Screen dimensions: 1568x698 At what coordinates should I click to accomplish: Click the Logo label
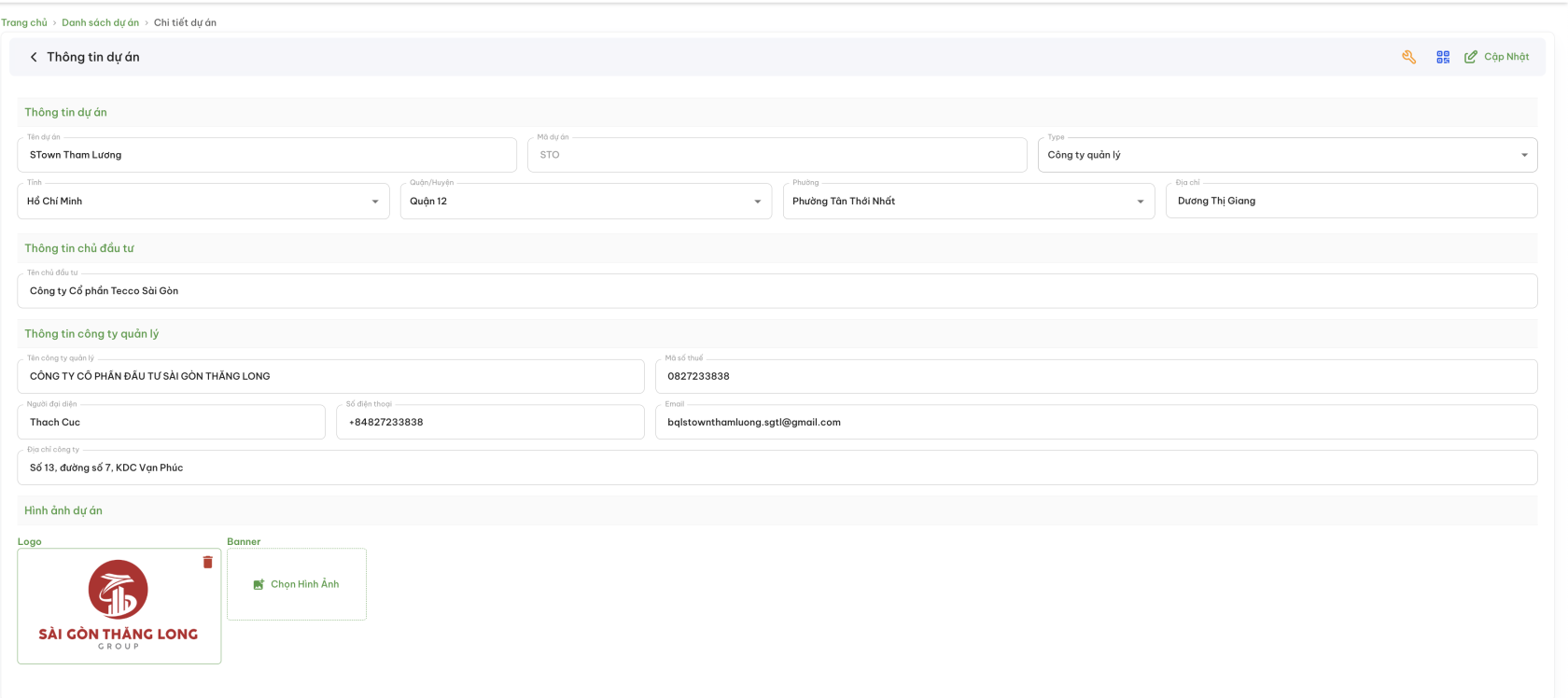click(30, 541)
